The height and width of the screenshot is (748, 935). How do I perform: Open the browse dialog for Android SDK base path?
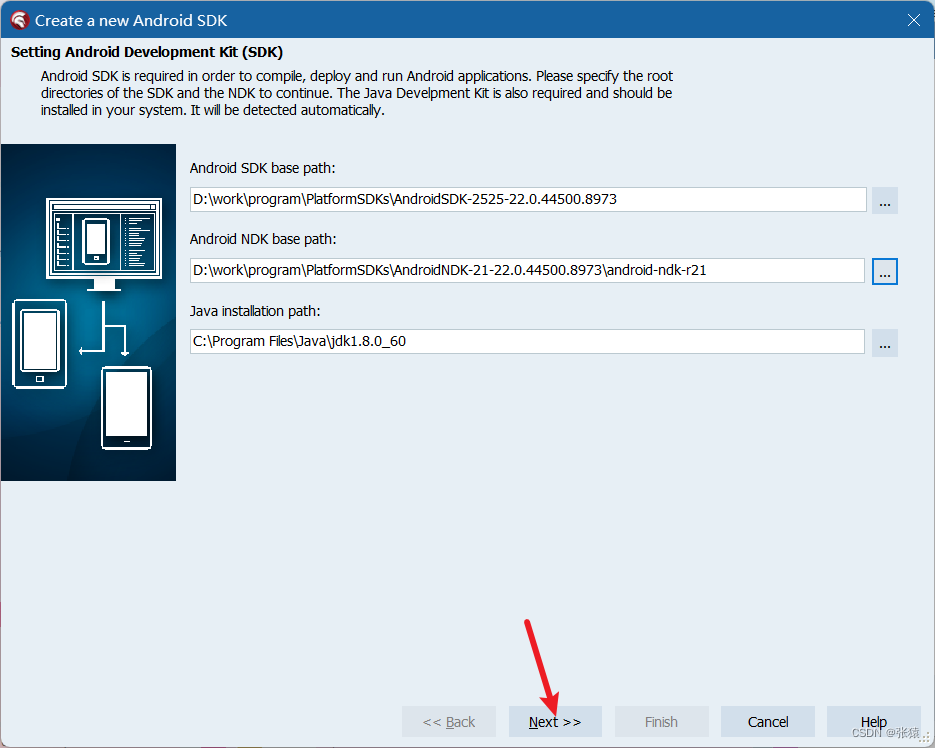[884, 199]
